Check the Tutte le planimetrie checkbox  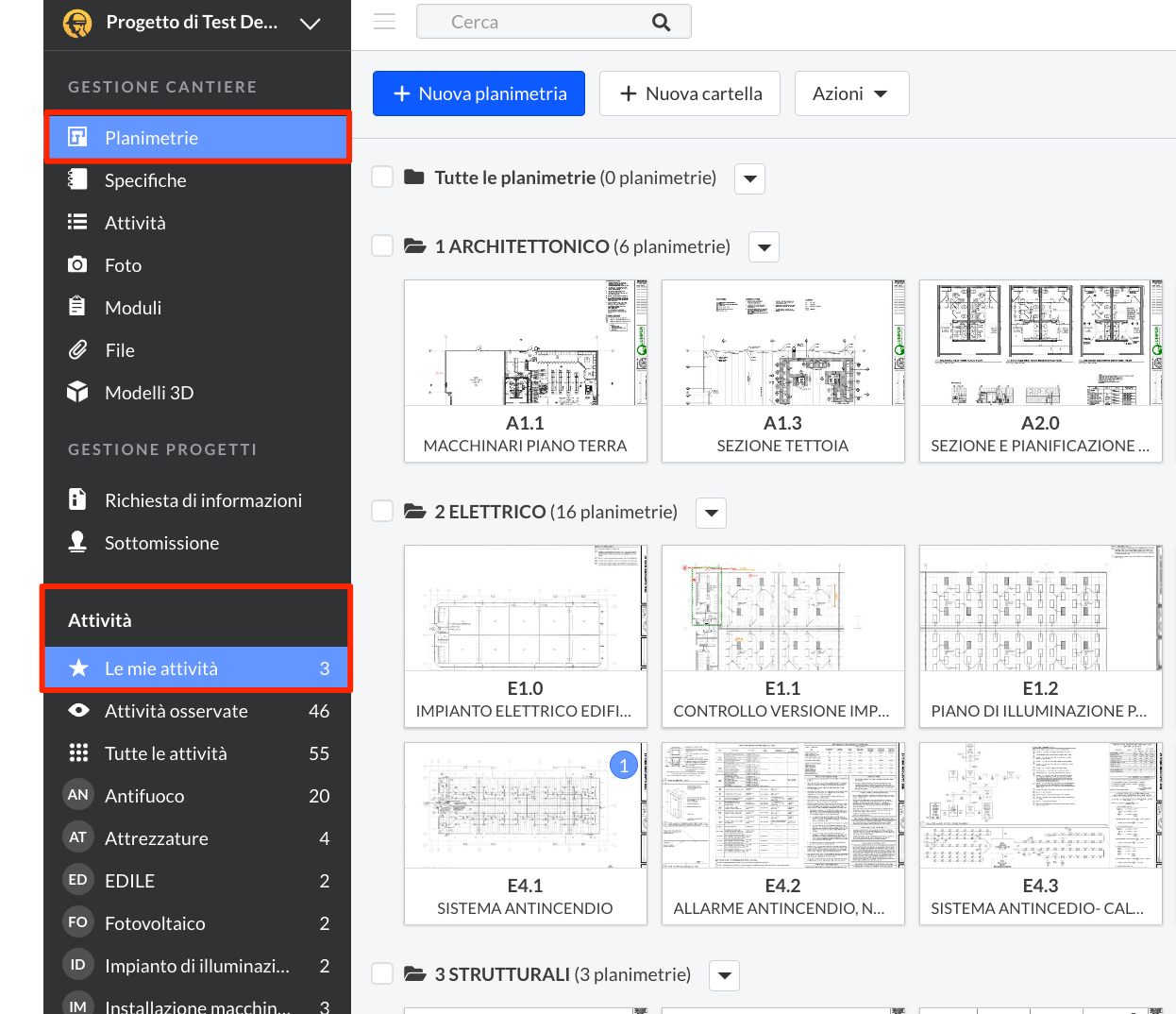tap(382, 177)
